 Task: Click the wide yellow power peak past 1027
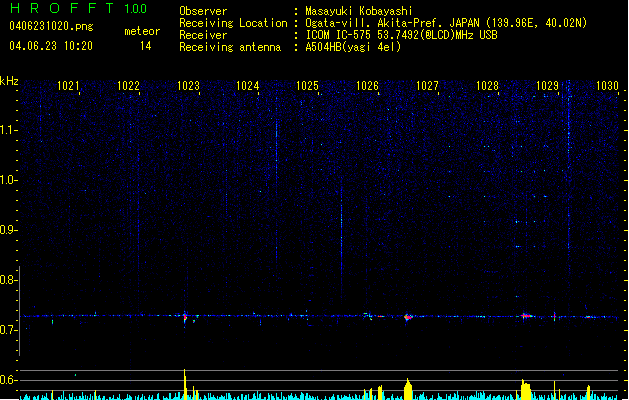coord(408,389)
